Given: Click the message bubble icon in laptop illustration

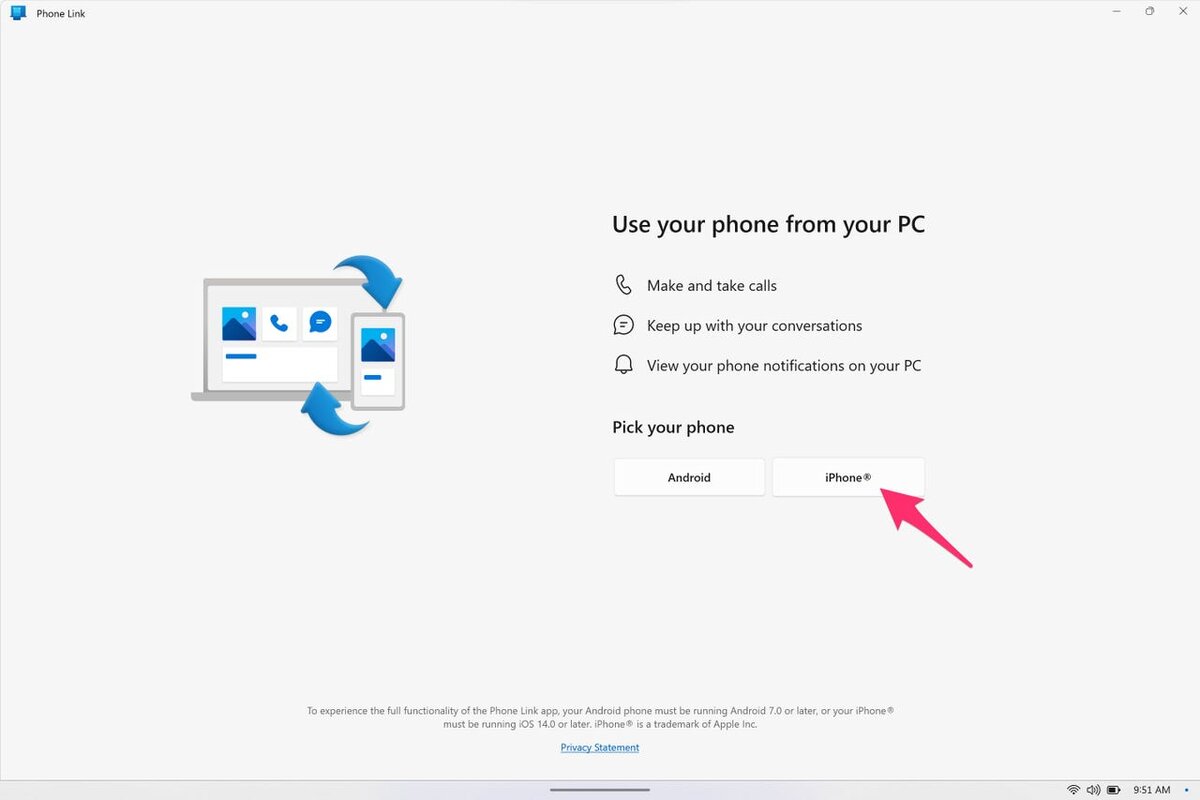Looking at the screenshot, I should click(320, 322).
